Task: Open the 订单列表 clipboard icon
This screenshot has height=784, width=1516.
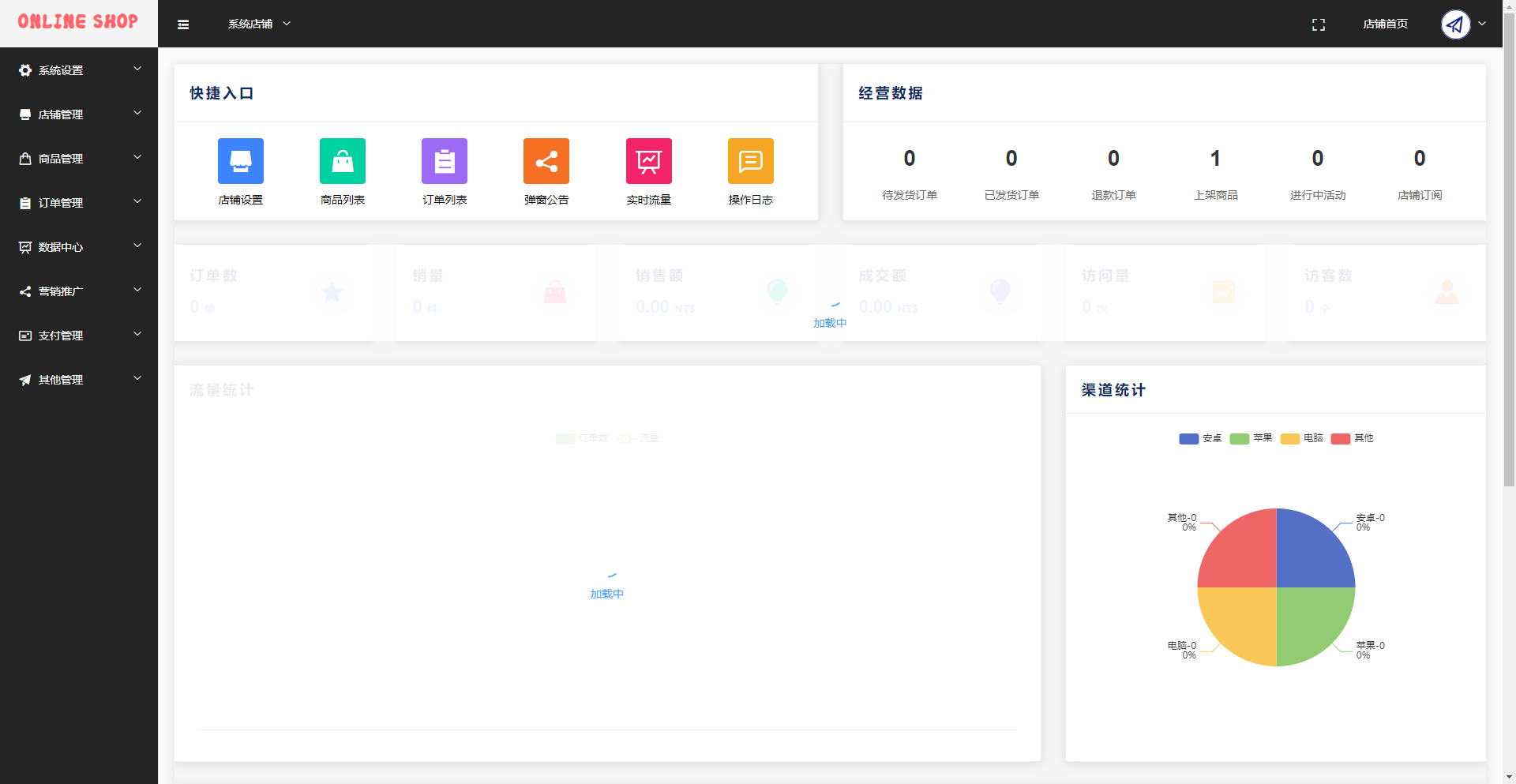Action: click(445, 161)
